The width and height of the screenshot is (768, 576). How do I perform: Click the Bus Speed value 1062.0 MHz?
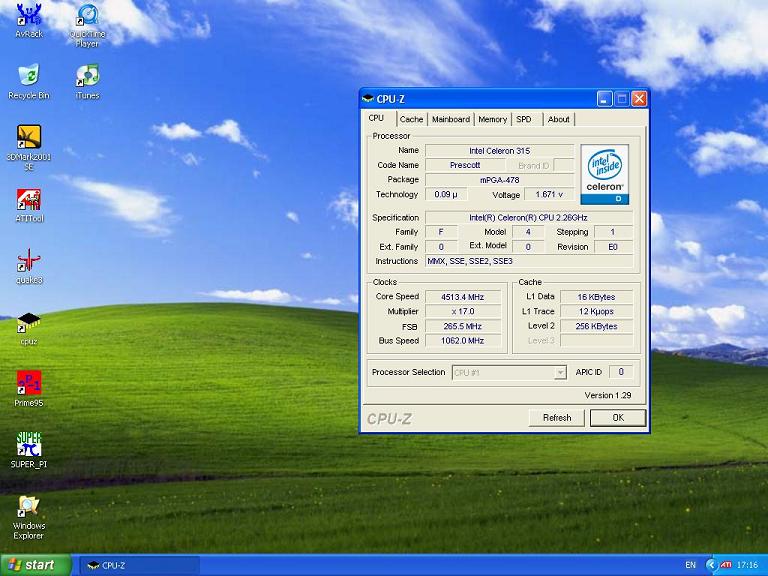pos(462,341)
